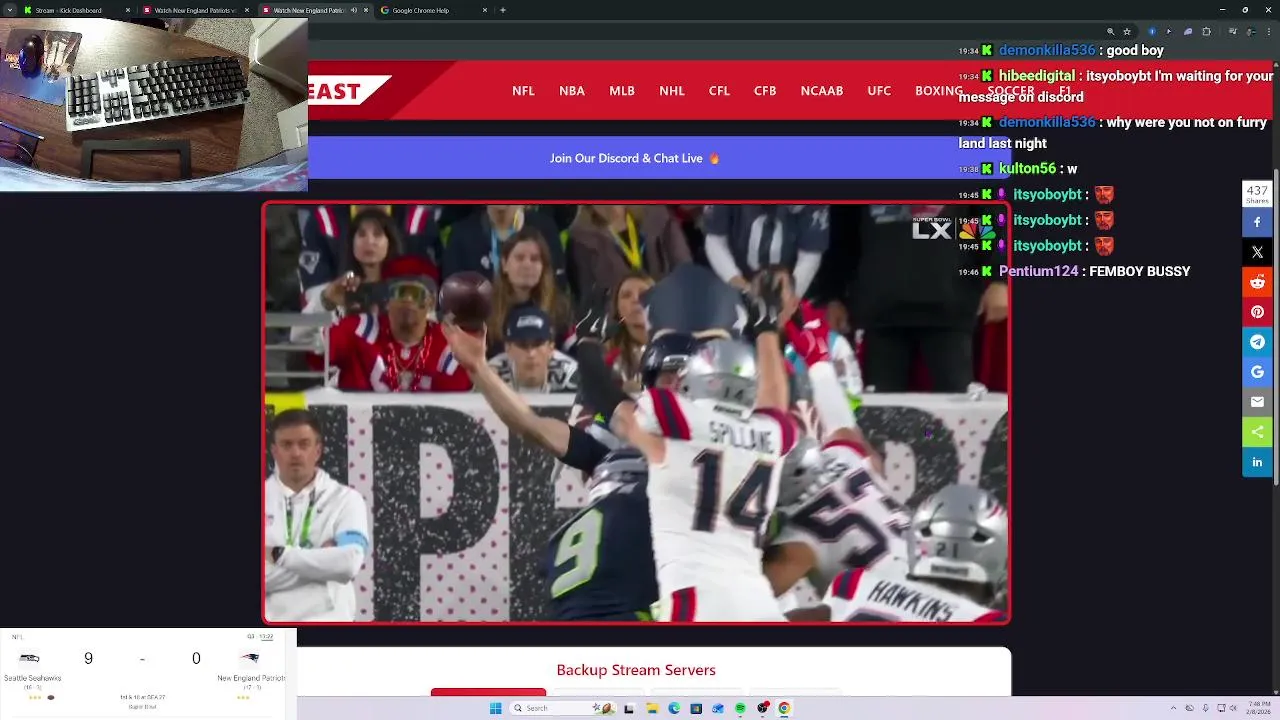Click the taskbar clock and date
Viewport: 1280px width, 720px height.
[x=1258, y=708]
